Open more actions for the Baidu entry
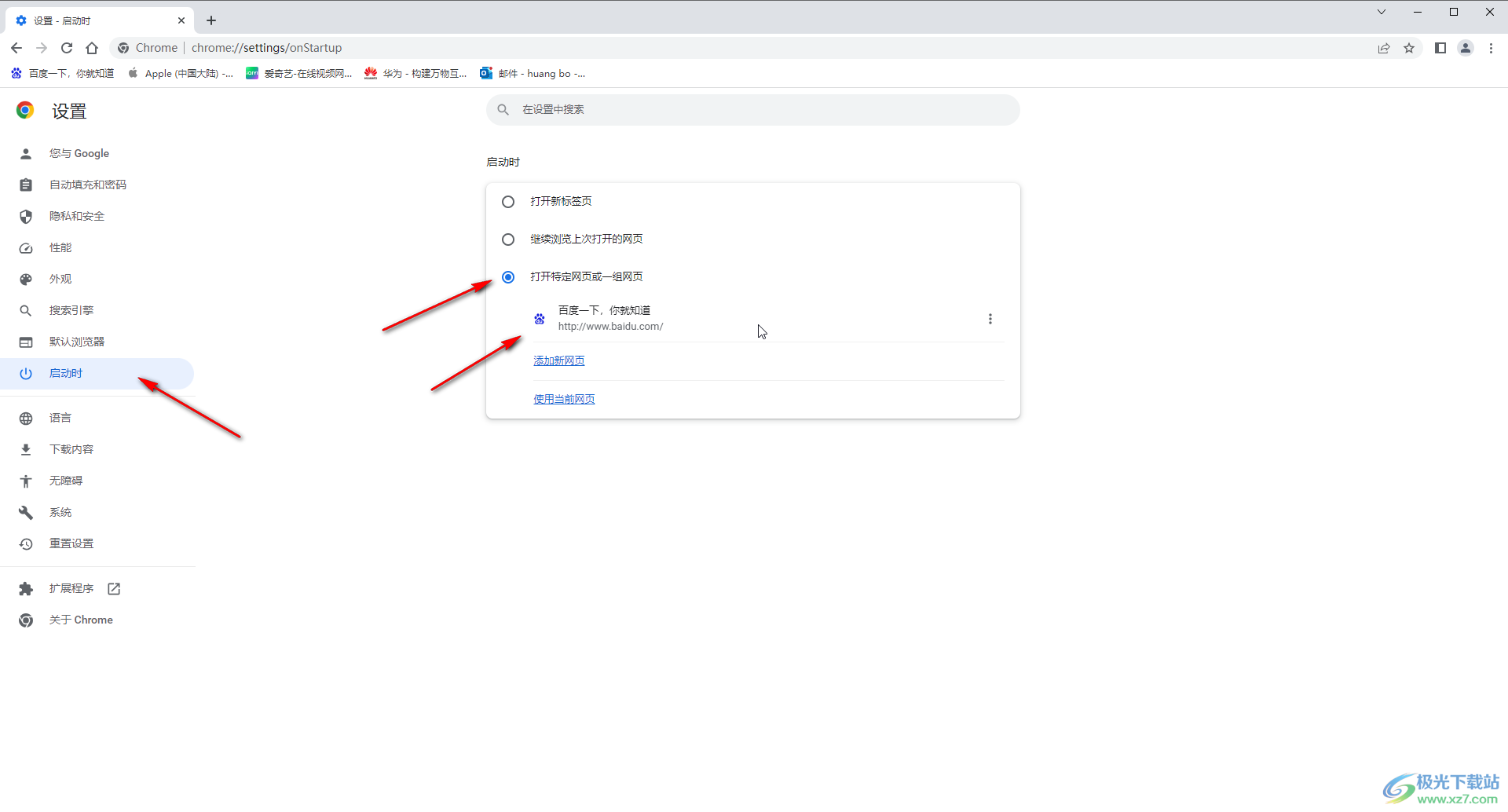Image resolution: width=1508 pixels, height=812 pixels. pyautogui.click(x=990, y=319)
